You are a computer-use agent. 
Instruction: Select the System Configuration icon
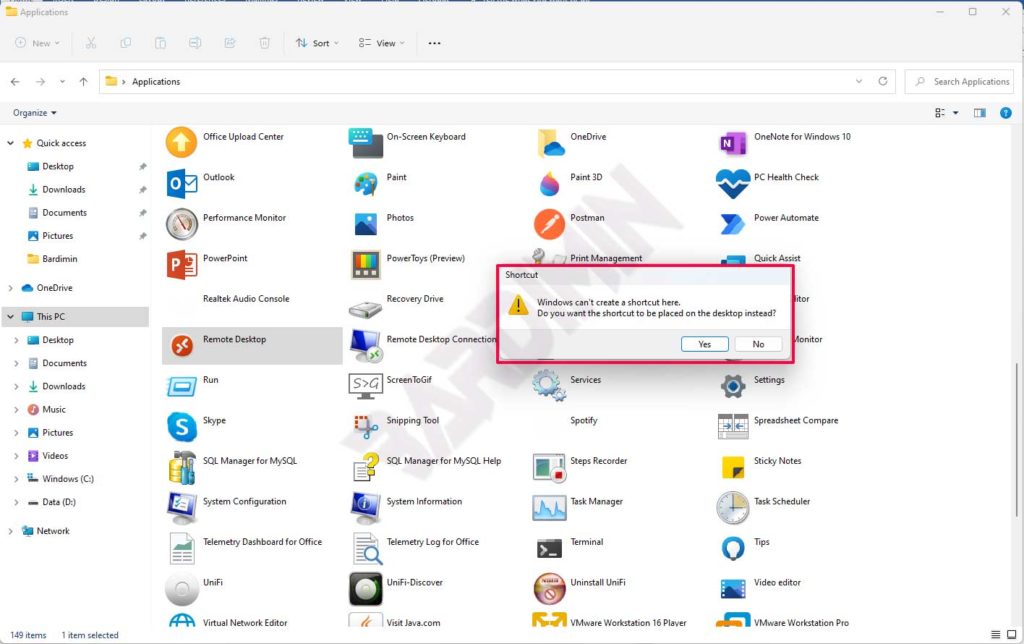click(182, 508)
